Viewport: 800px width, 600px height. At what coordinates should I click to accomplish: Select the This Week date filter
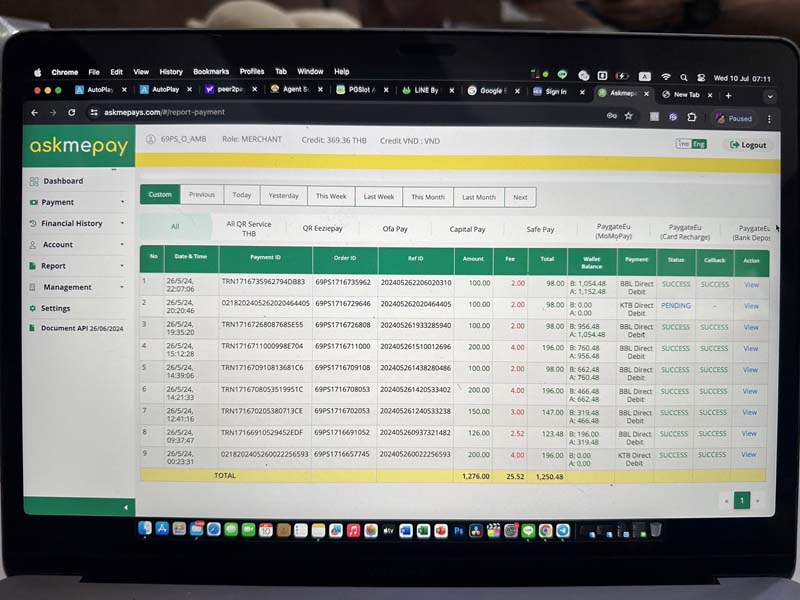pos(331,197)
